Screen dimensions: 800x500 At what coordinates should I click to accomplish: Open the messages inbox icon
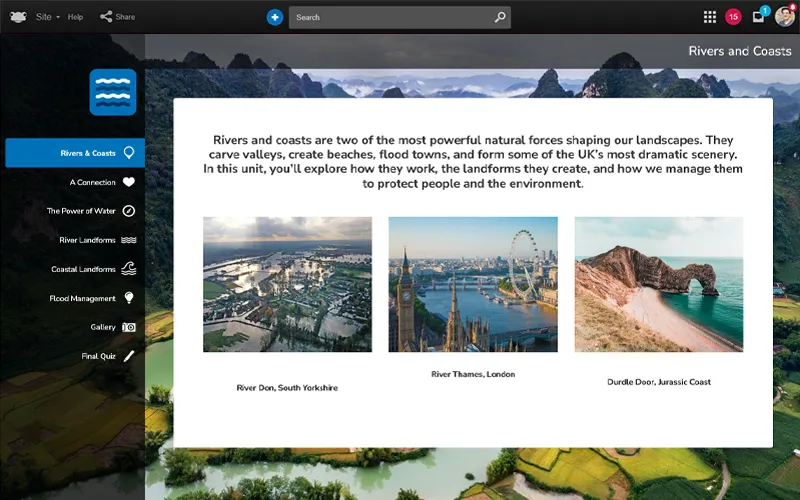click(x=759, y=17)
